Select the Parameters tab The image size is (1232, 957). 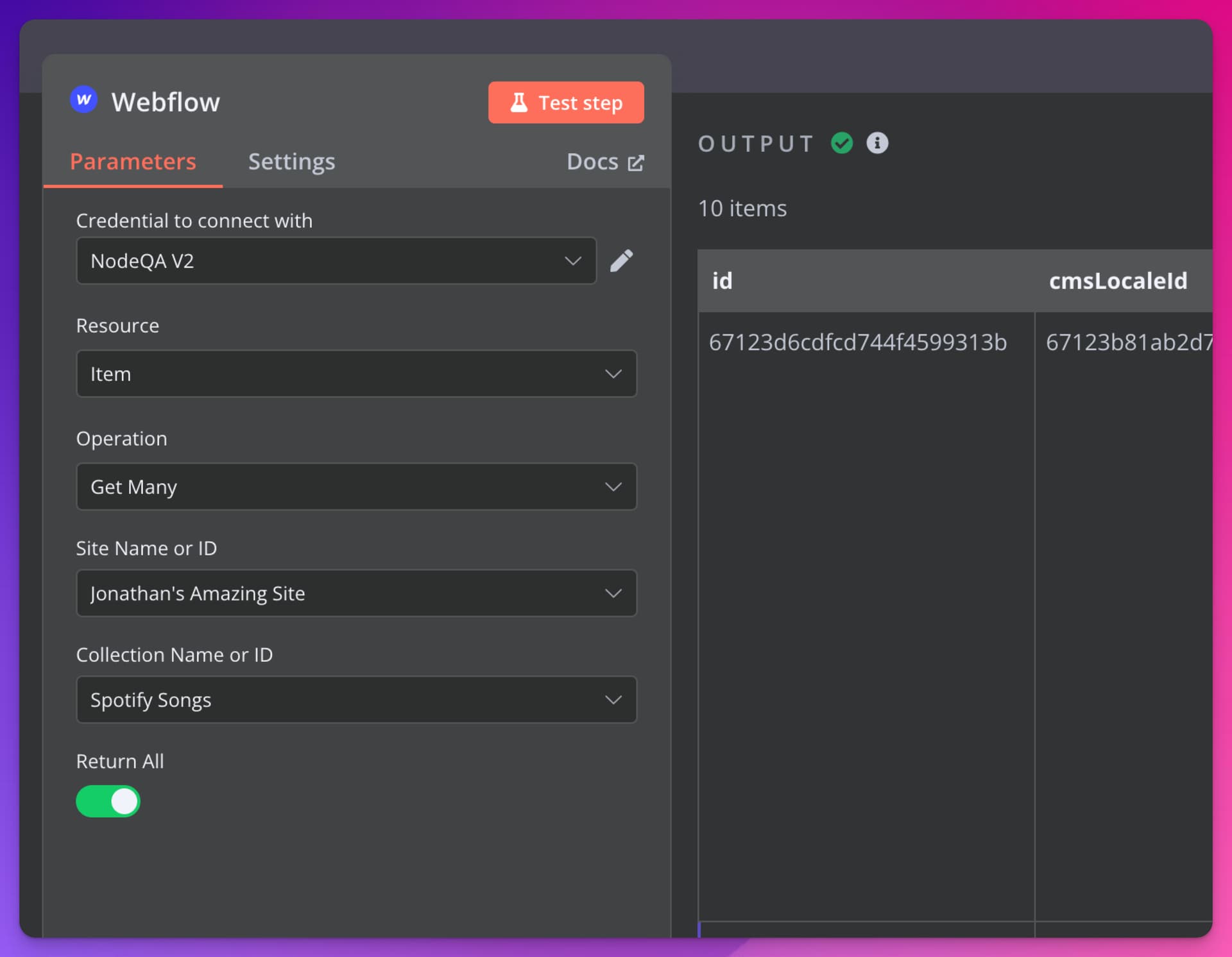click(x=133, y=162)
